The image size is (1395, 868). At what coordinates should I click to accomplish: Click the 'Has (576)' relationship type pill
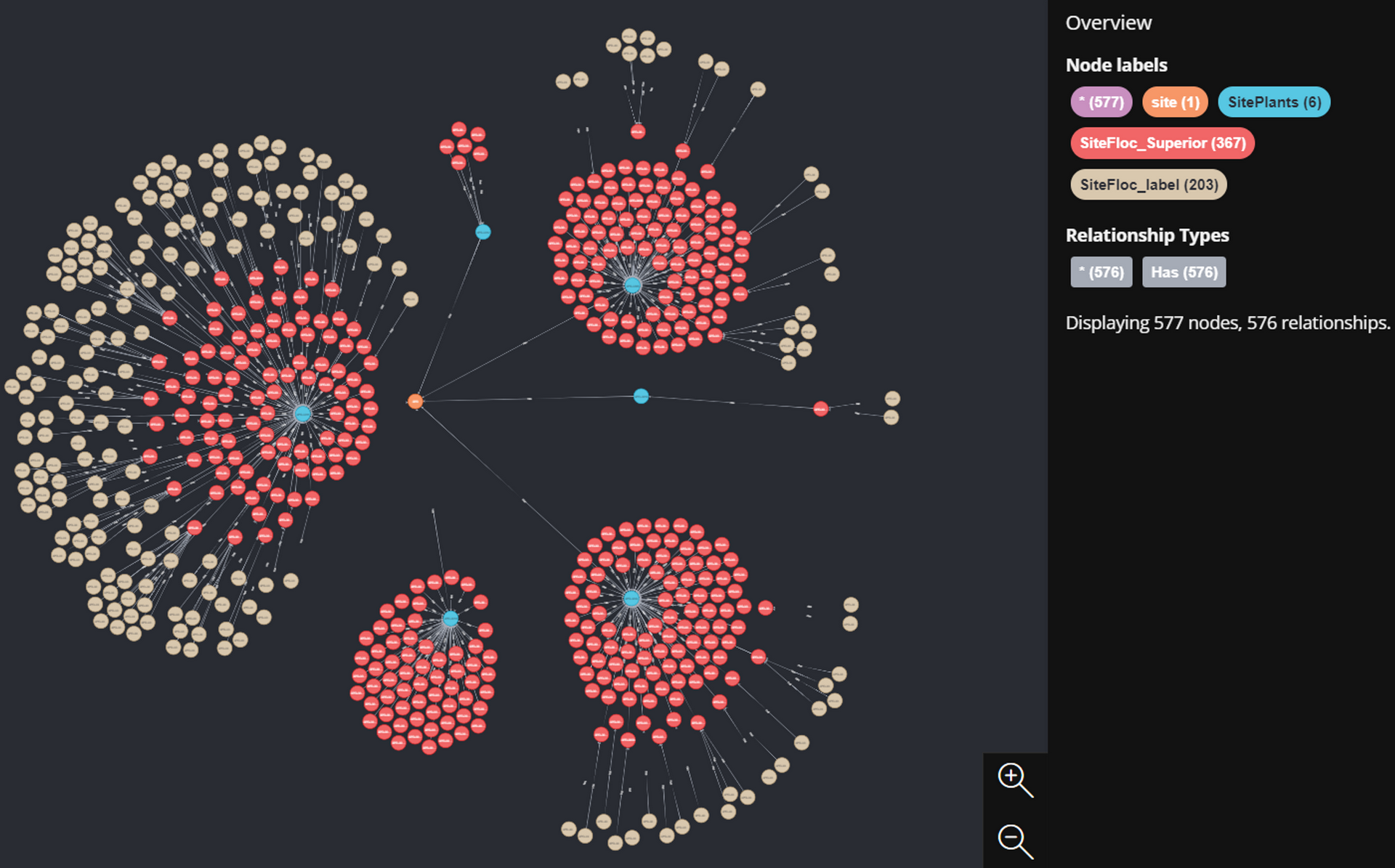coord(1184,272)
